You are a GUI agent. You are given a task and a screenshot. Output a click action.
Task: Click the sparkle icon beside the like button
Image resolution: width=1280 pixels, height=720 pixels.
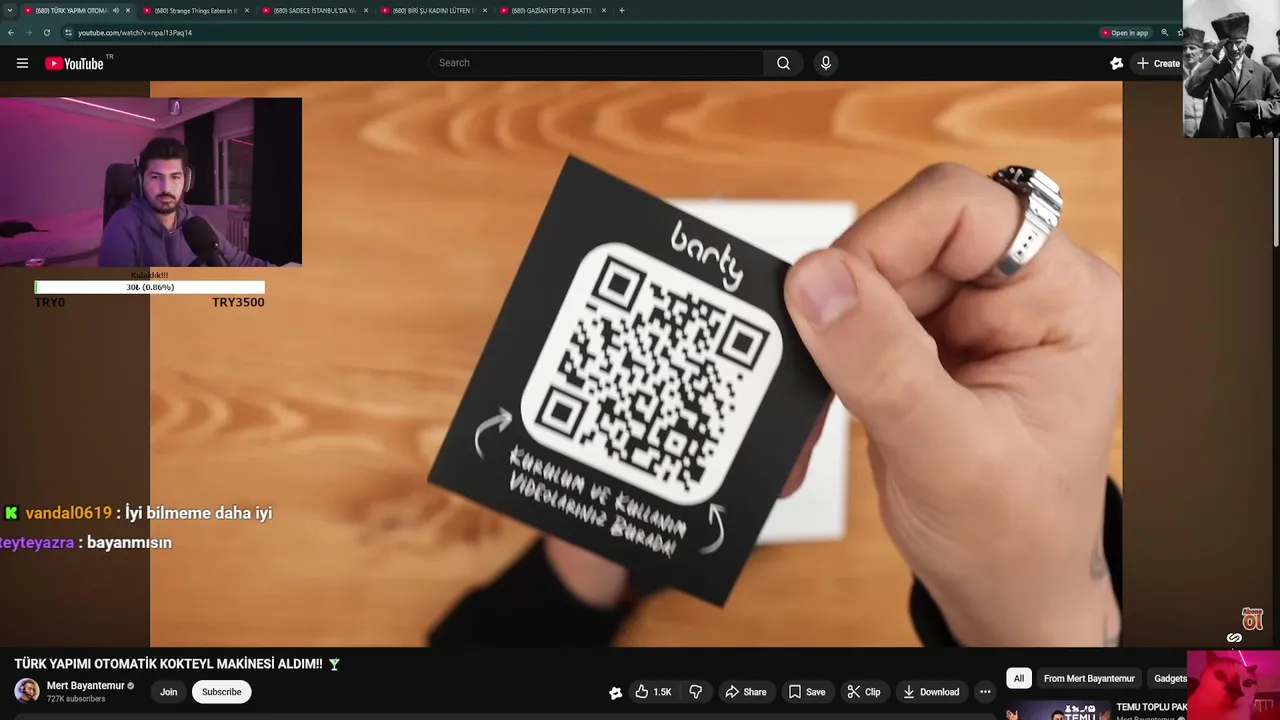point(615,692)
